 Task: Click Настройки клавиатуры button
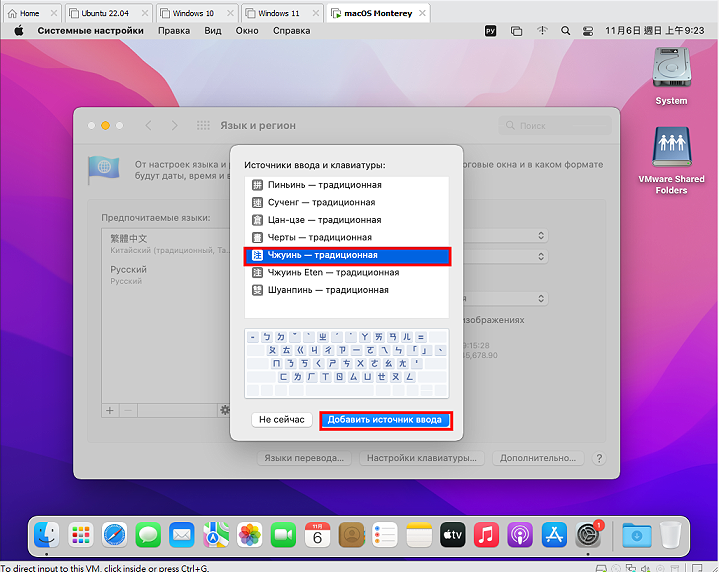pos(422,458)
